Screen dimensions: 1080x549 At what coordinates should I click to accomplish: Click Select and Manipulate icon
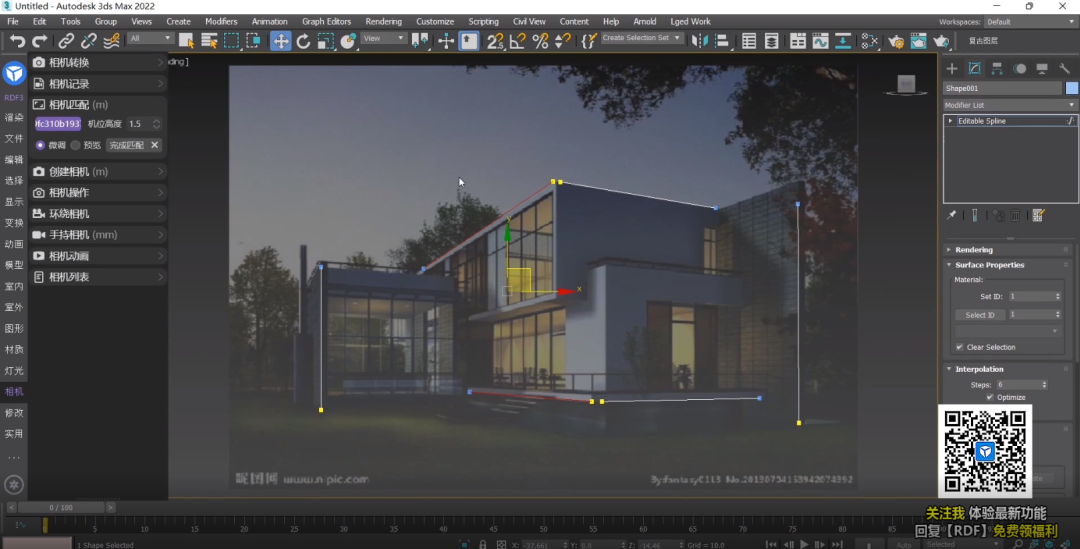[446, 41]
